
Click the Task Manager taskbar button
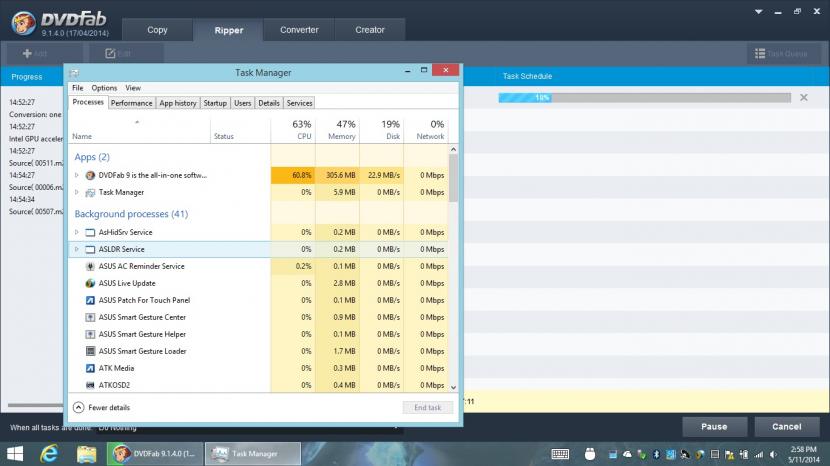(253, 454)
